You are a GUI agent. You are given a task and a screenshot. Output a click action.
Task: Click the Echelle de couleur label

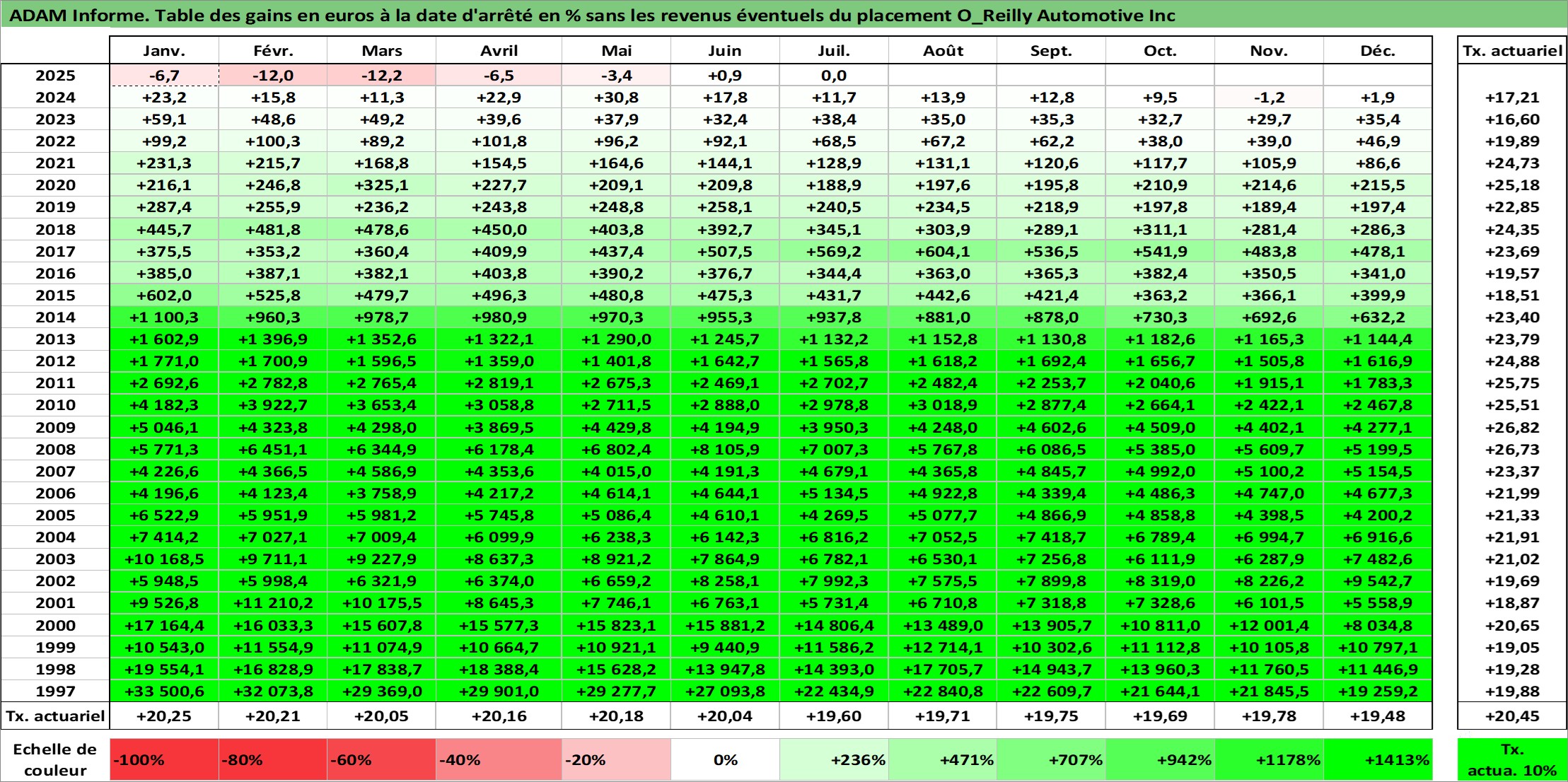[x=55, y=760]
